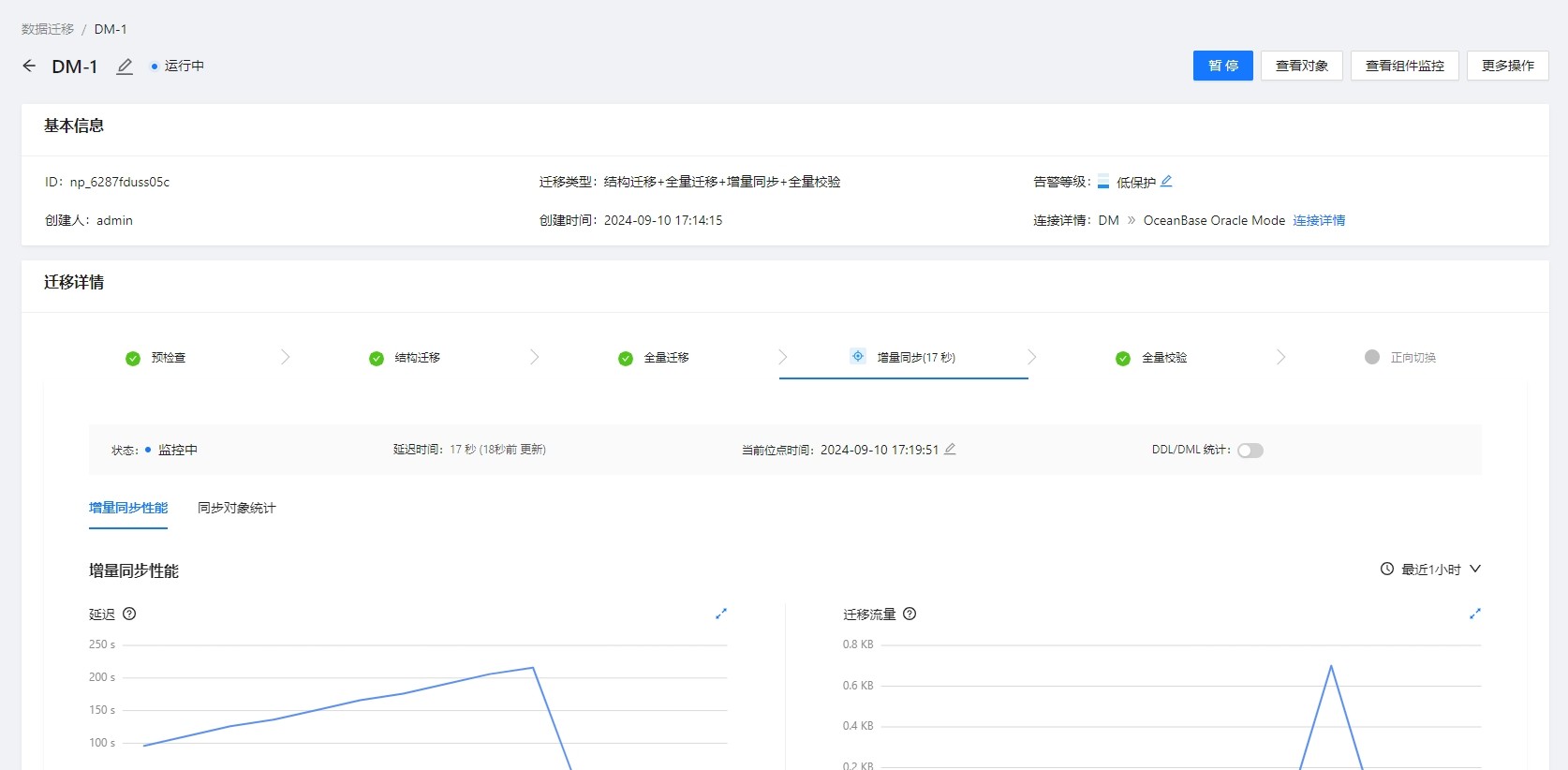
Task: Open help tooltip for 延迟 chart
Action: [130, 615]
